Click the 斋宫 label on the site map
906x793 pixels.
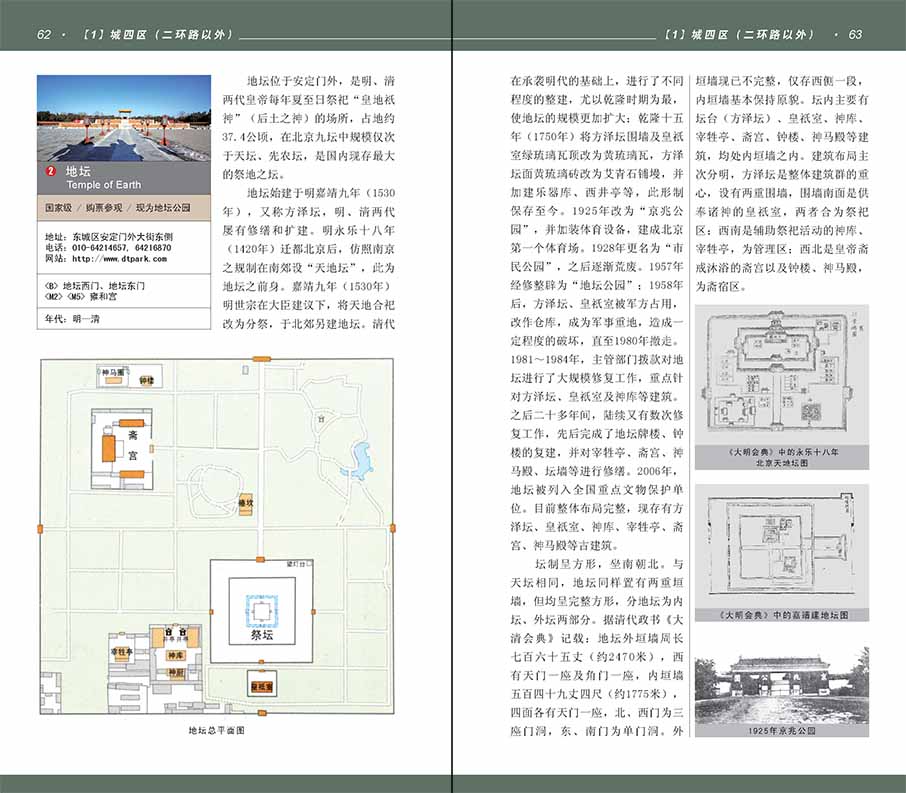tap(133, 446)
